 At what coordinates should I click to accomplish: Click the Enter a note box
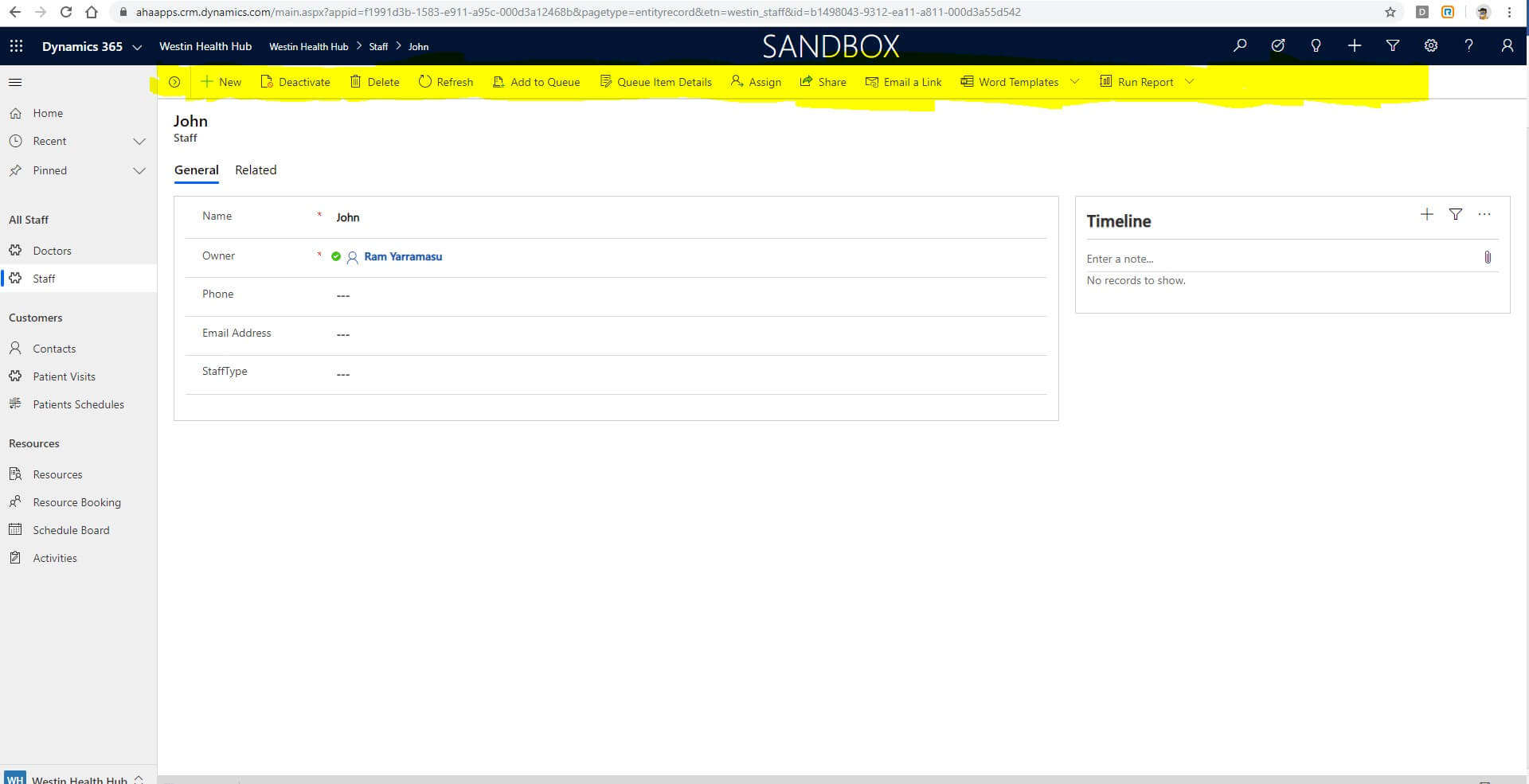coord(1281,259)
